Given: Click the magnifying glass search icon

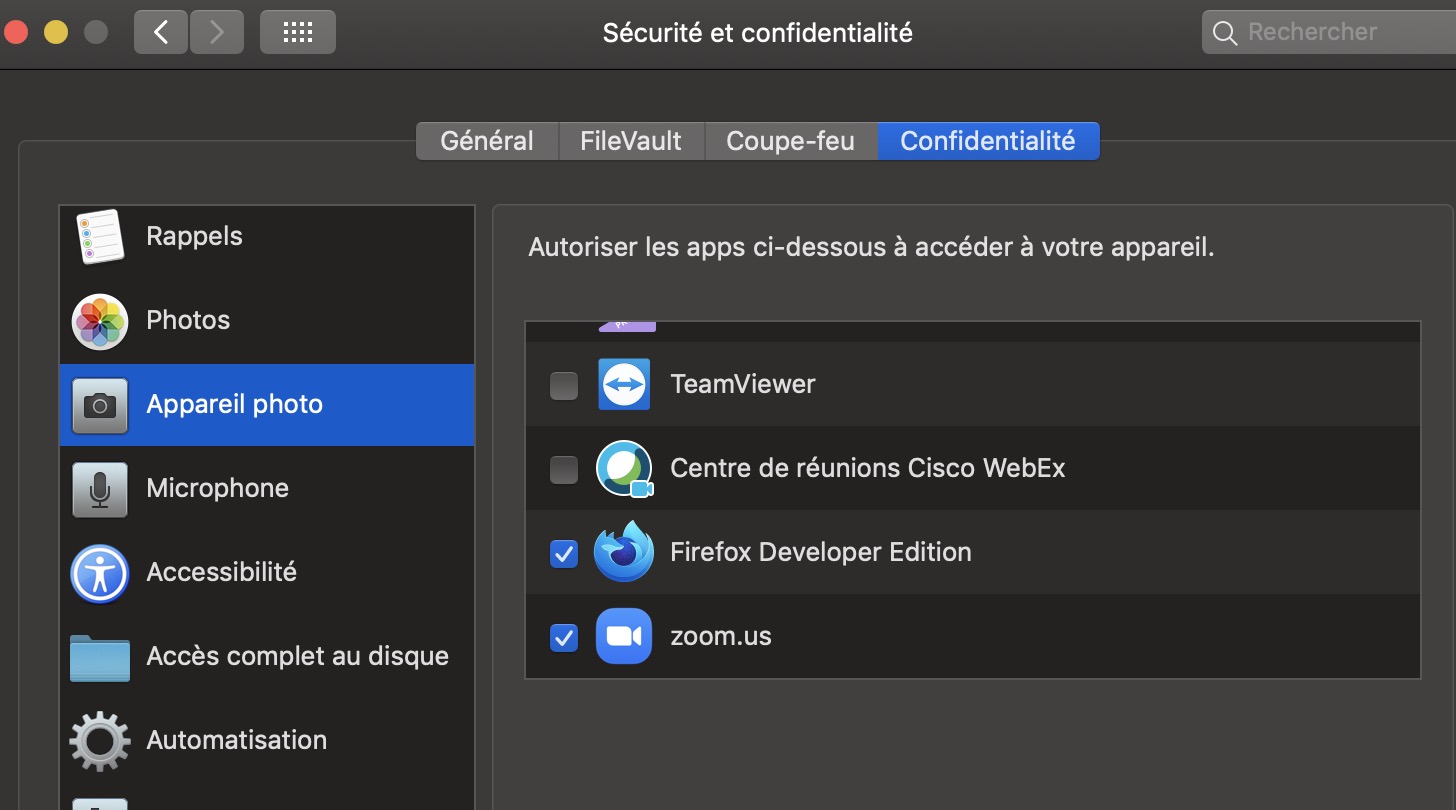Looking at the screenshot, I should (1224, 33).
